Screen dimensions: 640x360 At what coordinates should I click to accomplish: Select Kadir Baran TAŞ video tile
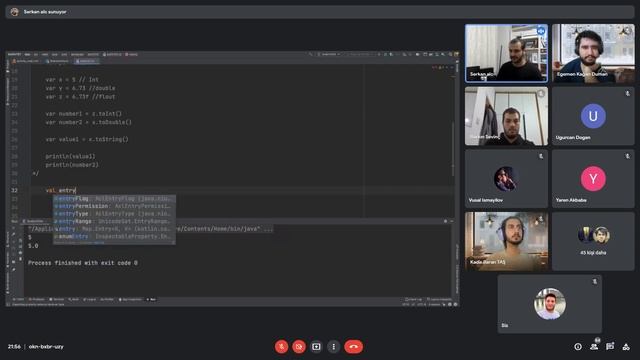[x=506, y=241]
